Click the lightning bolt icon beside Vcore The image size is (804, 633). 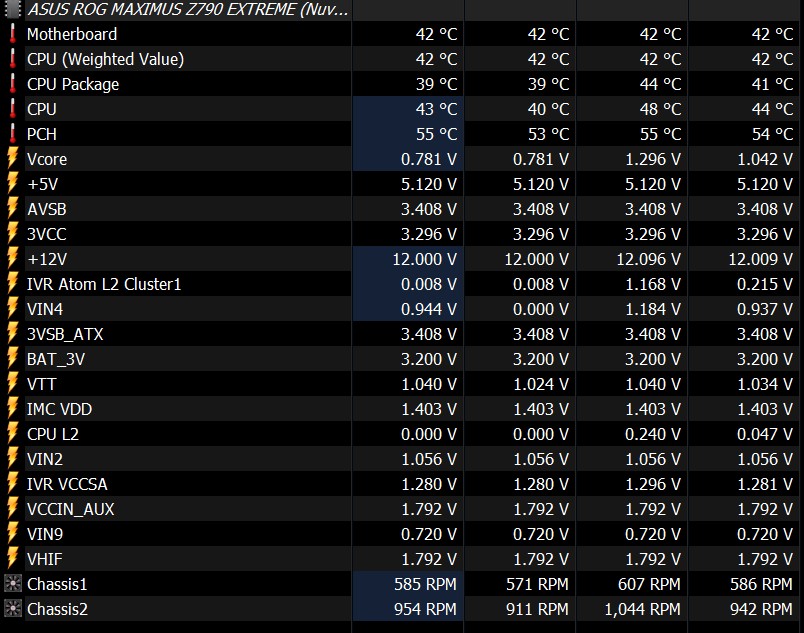pyautogui.click(x=13, y=159)
